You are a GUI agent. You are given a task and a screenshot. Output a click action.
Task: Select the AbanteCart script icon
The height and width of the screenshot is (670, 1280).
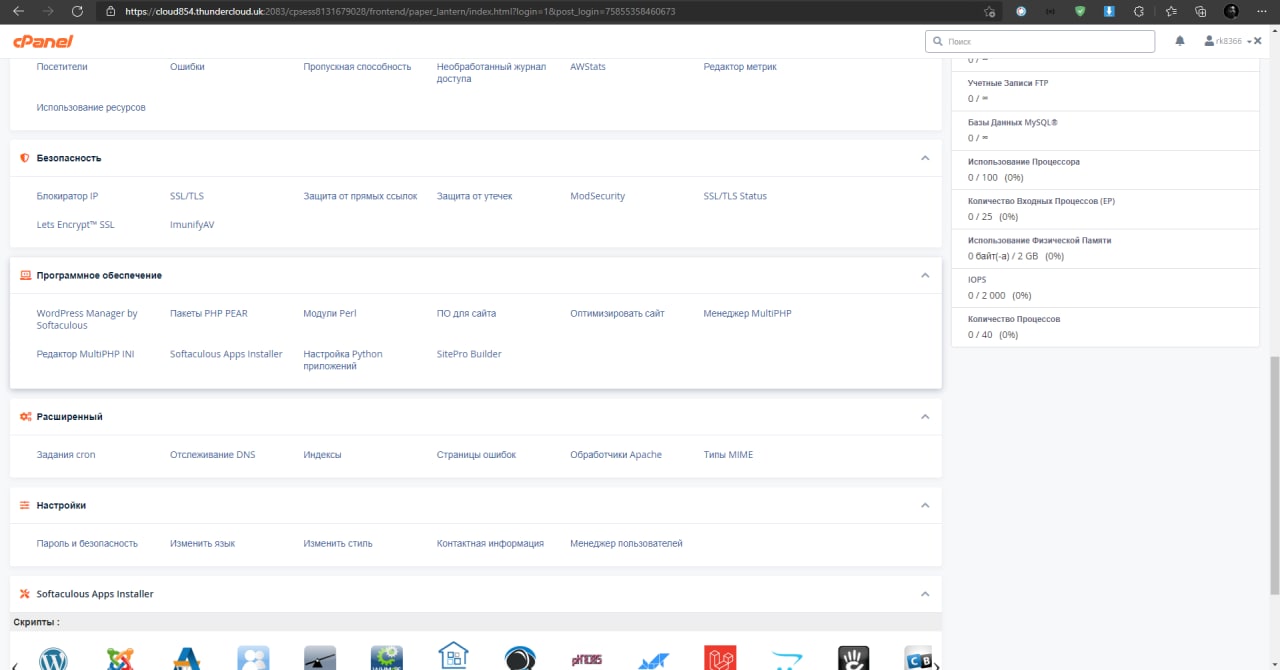186,658
